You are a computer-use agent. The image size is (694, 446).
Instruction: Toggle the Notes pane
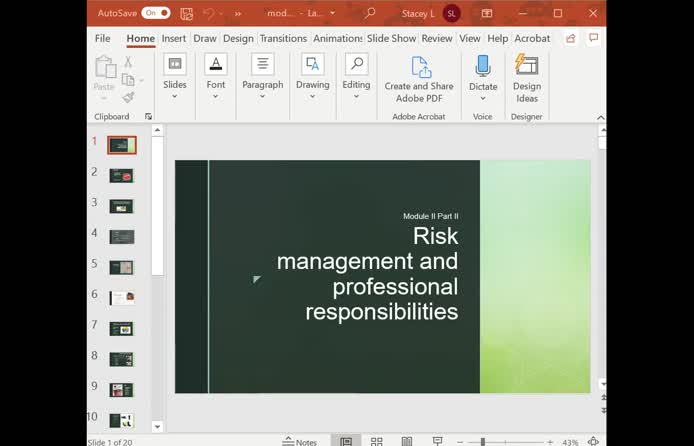299,441
